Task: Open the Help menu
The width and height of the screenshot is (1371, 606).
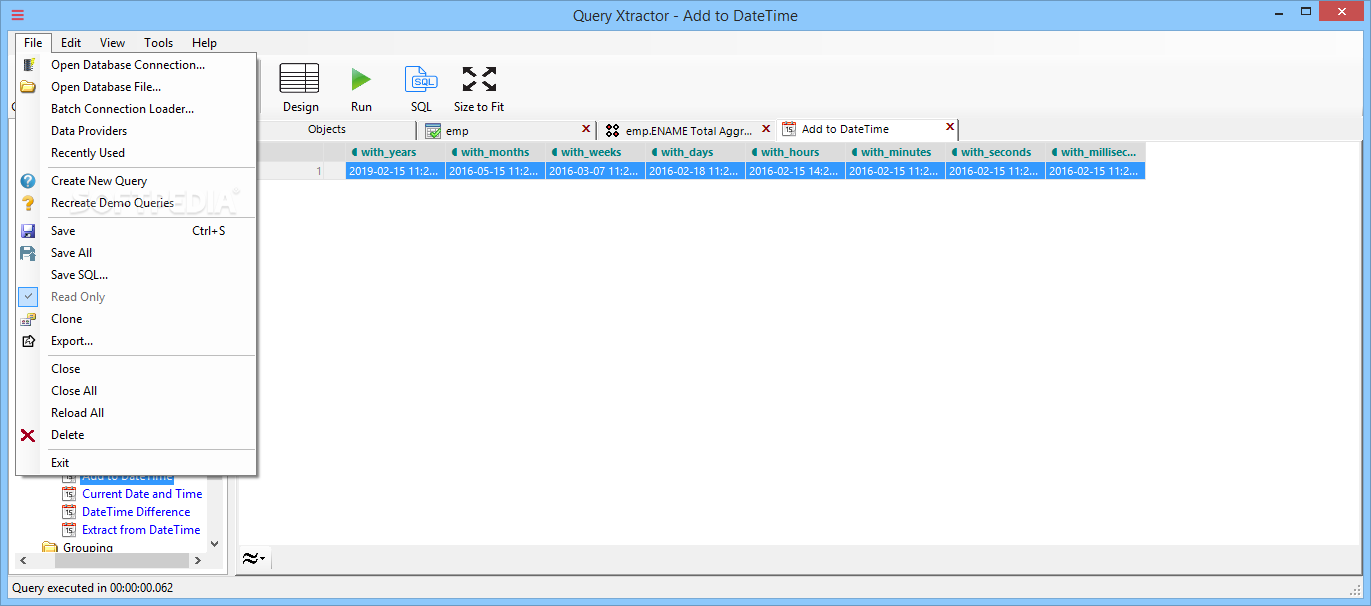Action: click(204, 43)
